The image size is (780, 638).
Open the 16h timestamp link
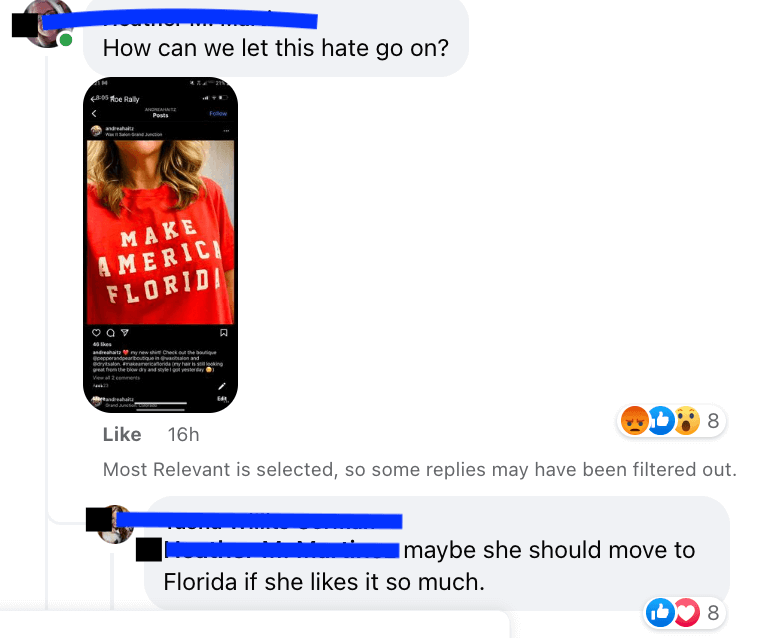(x=184, y=435)
